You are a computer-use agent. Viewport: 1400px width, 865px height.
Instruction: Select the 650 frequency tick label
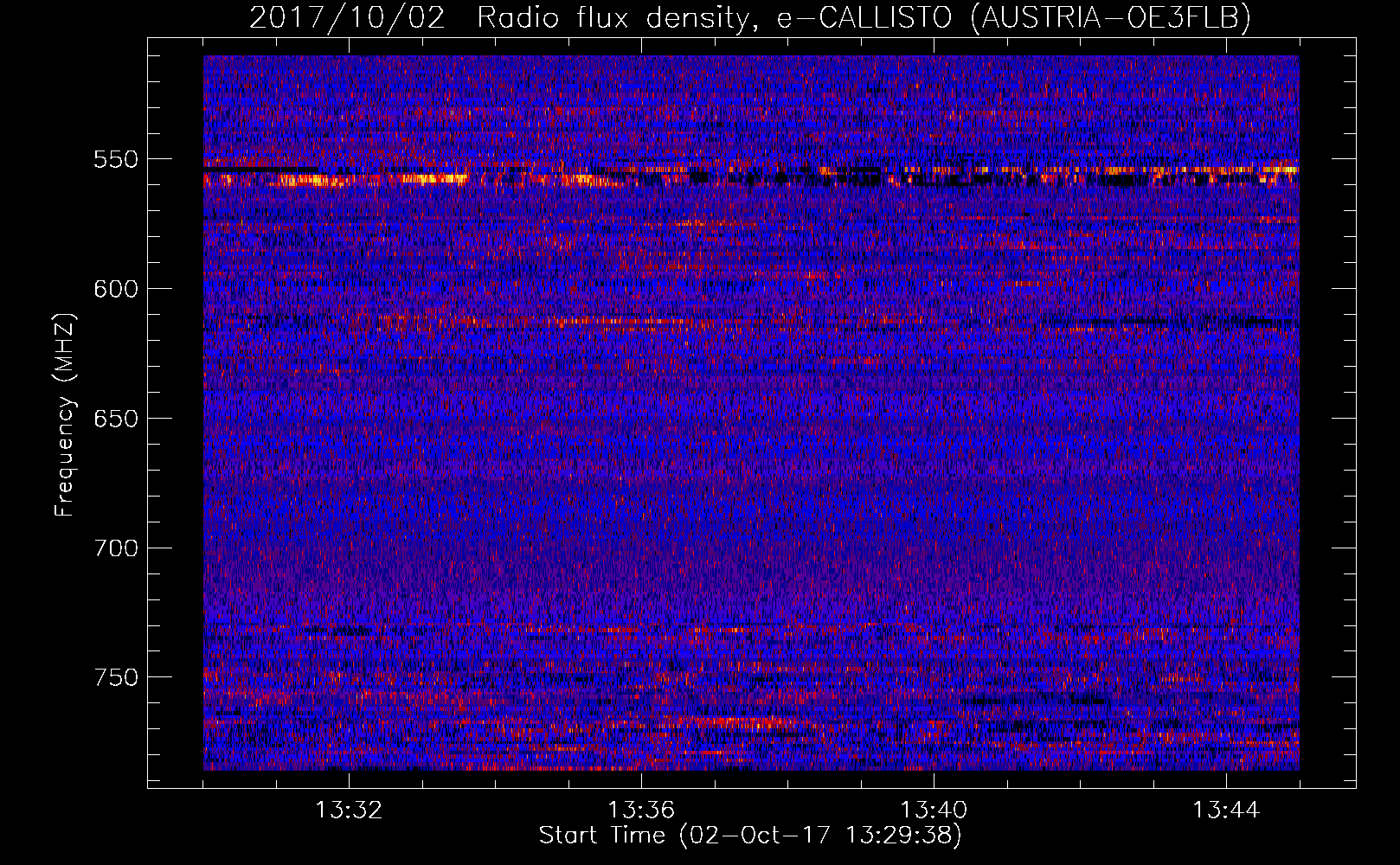pyautogui.click(x=116, y=419)
